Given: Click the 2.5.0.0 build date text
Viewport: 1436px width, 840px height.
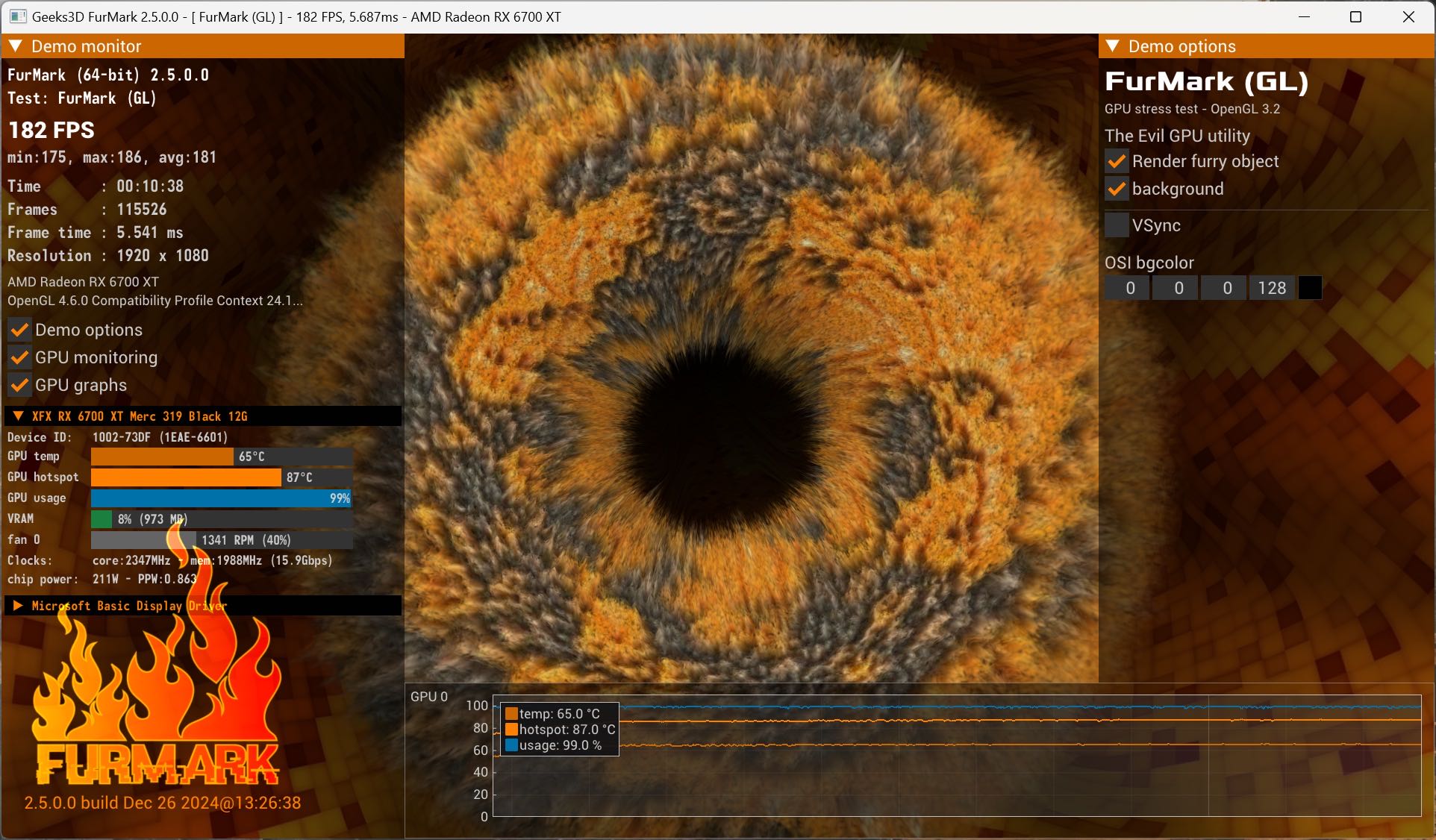Looking at the screenshot, I should pyautogui.click(x=163, y=803).
